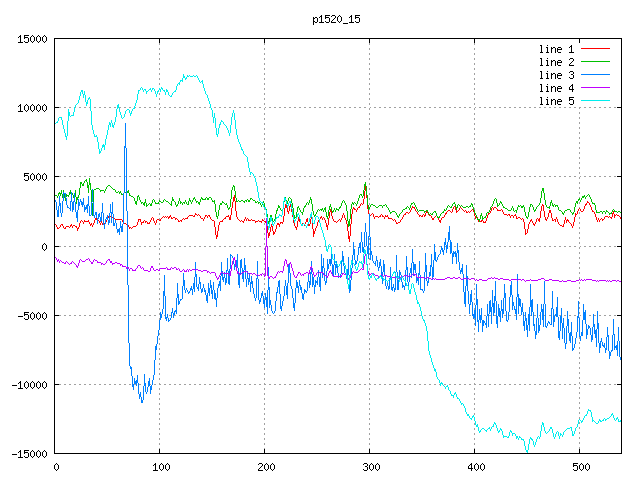Click the 300 x-axis tick label
Screen dimensions: 640x480
point(370,467)
